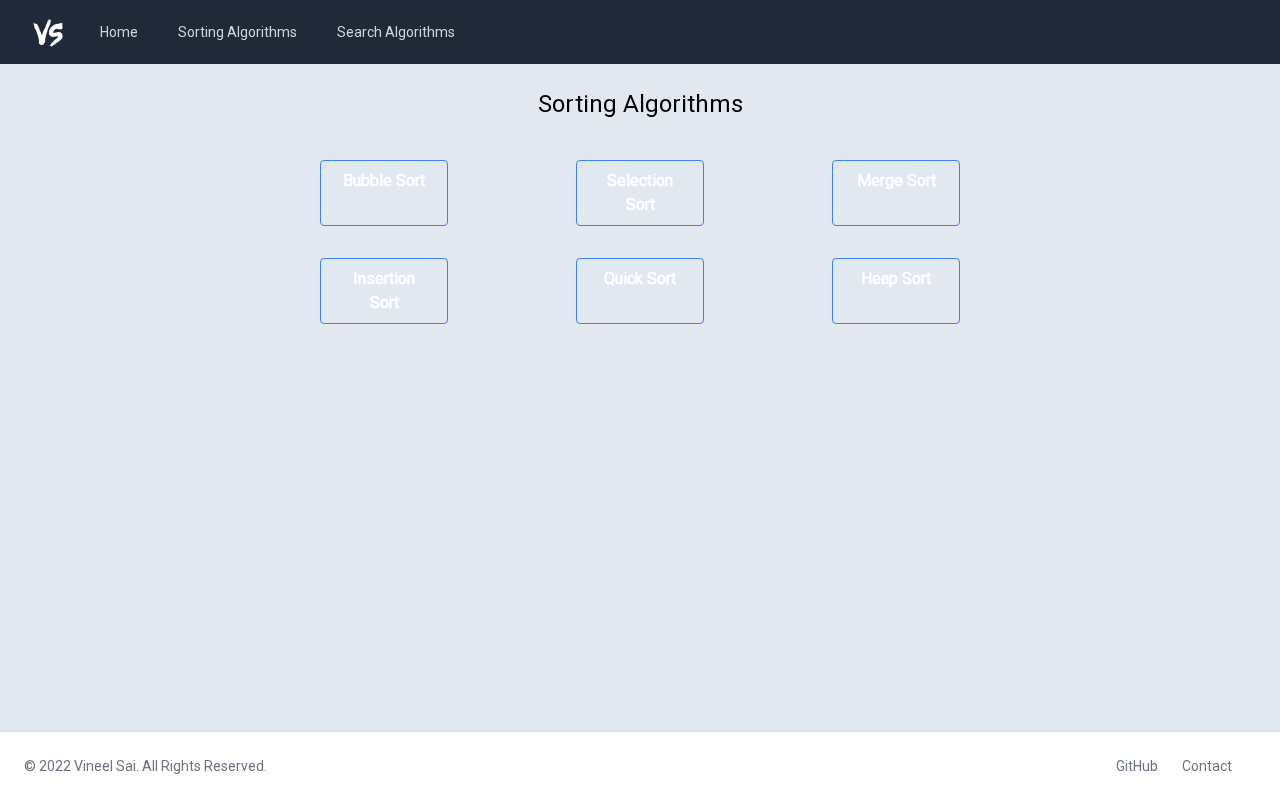This screenshot has width=1280, height=800.
Task: Visit the GitHub footer link
Action: point(1137,766)
